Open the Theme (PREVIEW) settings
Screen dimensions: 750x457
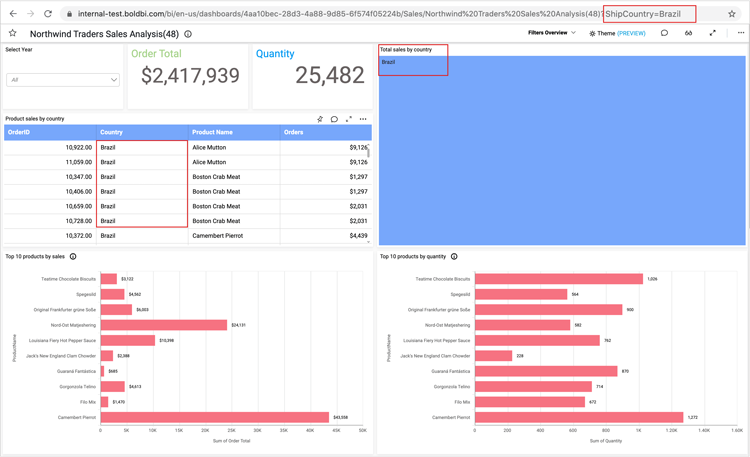617,33
